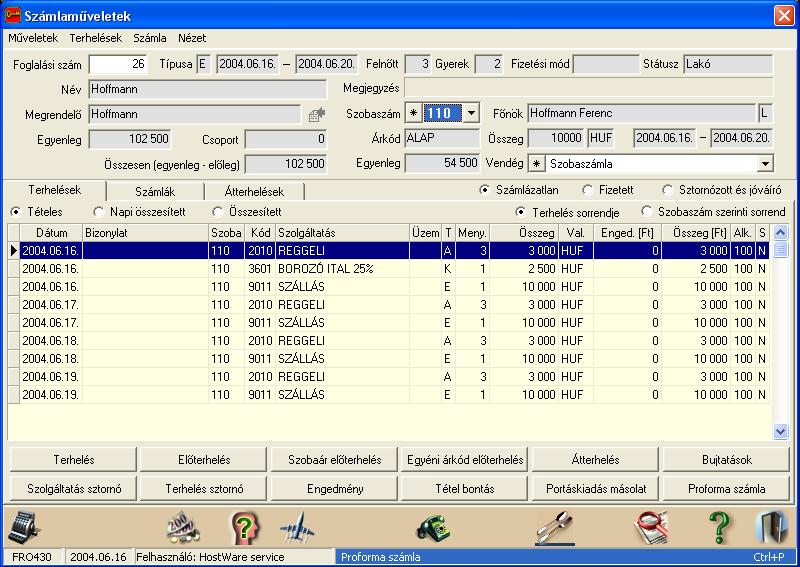
Task: Click Terhelés sztornó button
Action: click(204, 488)
